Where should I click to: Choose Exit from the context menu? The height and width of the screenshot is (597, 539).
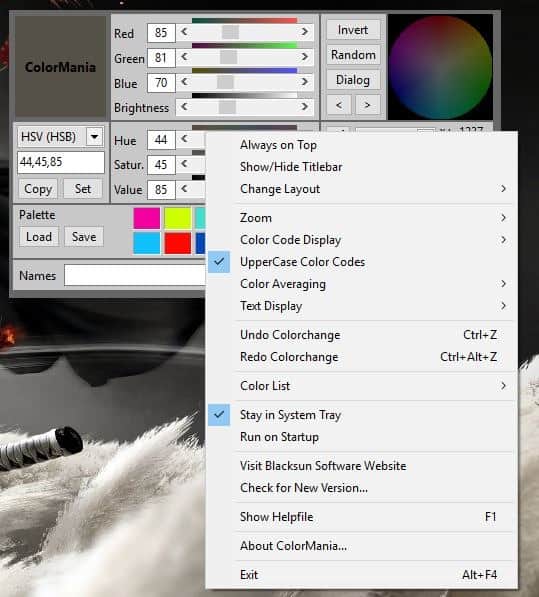361,575
